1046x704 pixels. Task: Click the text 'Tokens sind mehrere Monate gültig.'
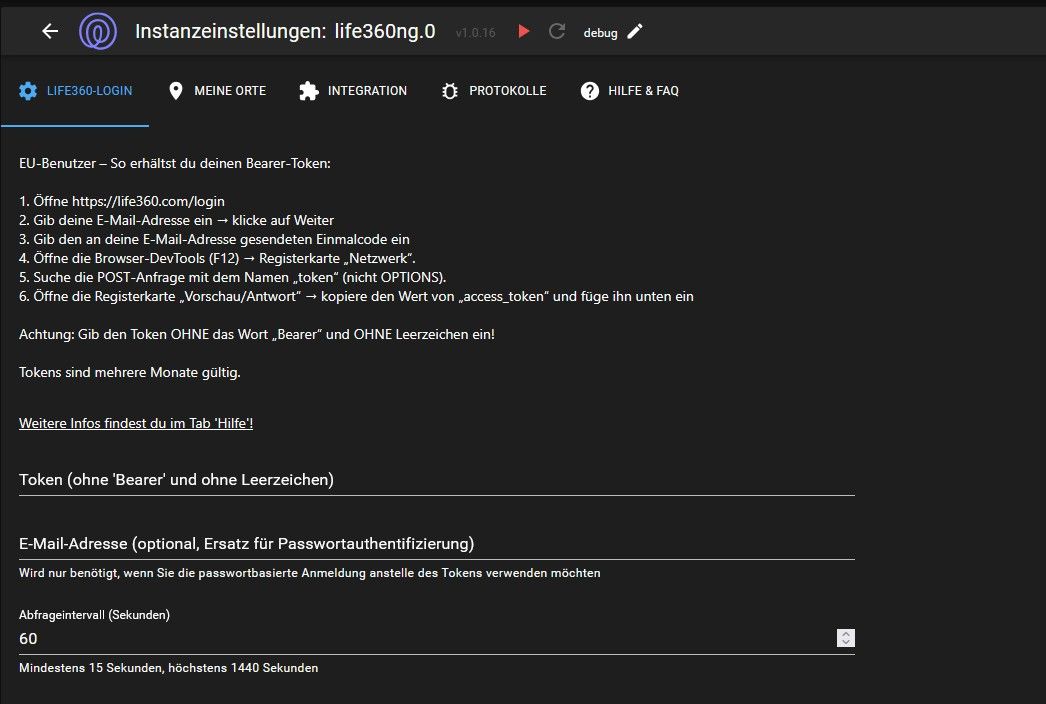tap(129, 372)
